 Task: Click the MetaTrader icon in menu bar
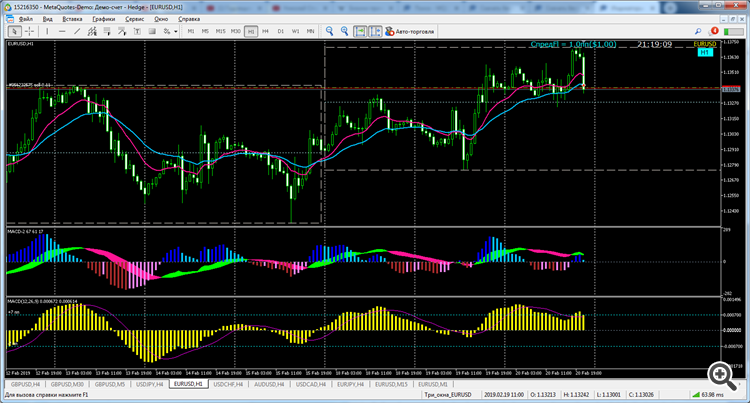(10, 19)
